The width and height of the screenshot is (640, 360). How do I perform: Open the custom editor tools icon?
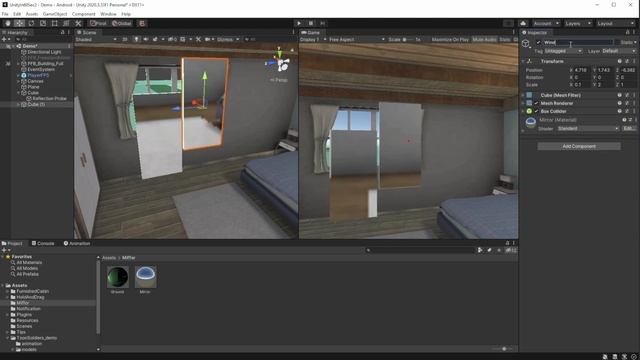(x=78, y=23)
